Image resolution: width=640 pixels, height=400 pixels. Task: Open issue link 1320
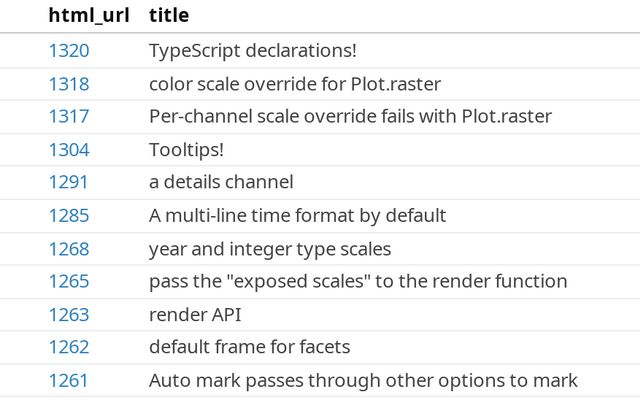point(68,50)
